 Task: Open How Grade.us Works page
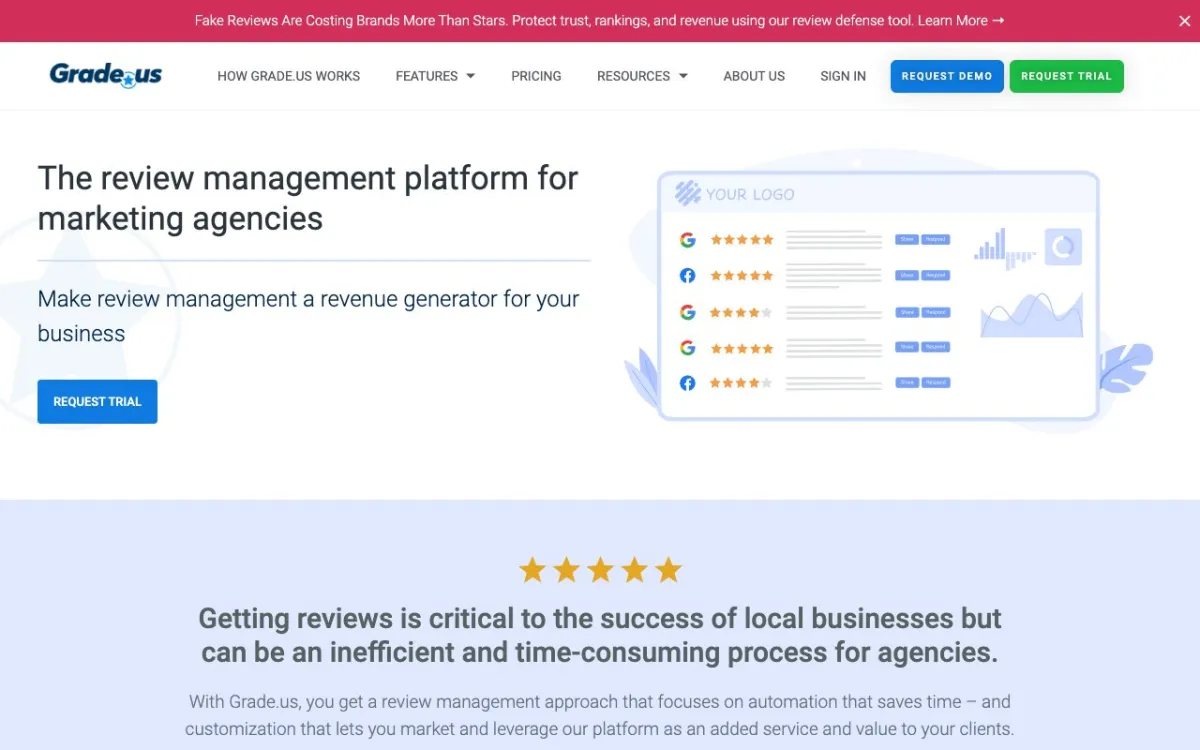[289, 76]
